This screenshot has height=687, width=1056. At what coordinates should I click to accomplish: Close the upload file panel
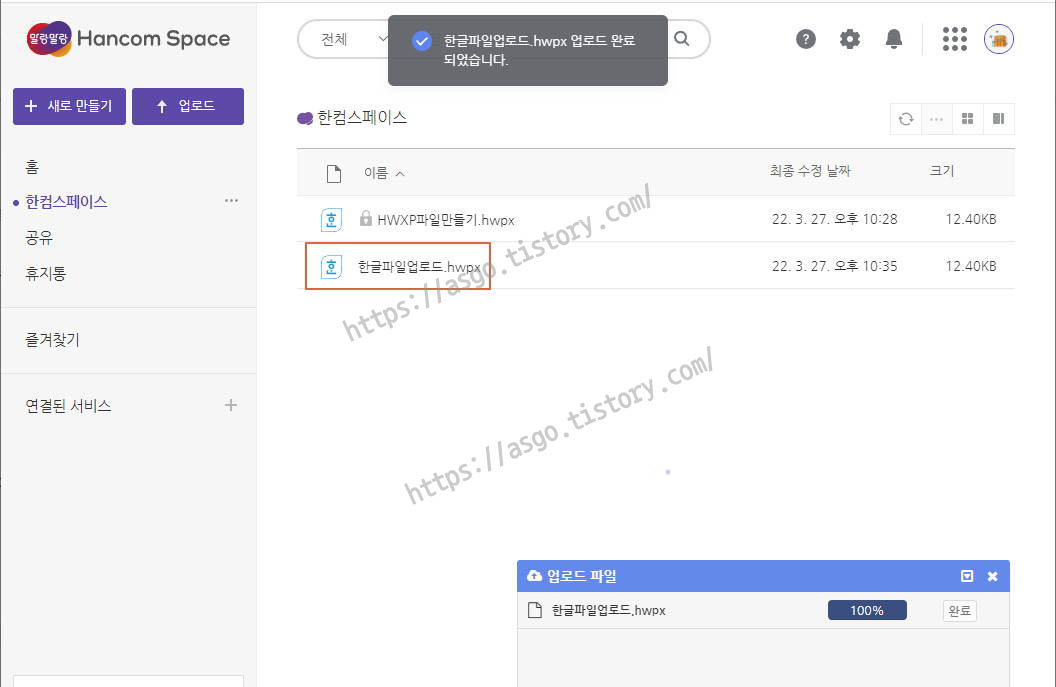[992, 576]
